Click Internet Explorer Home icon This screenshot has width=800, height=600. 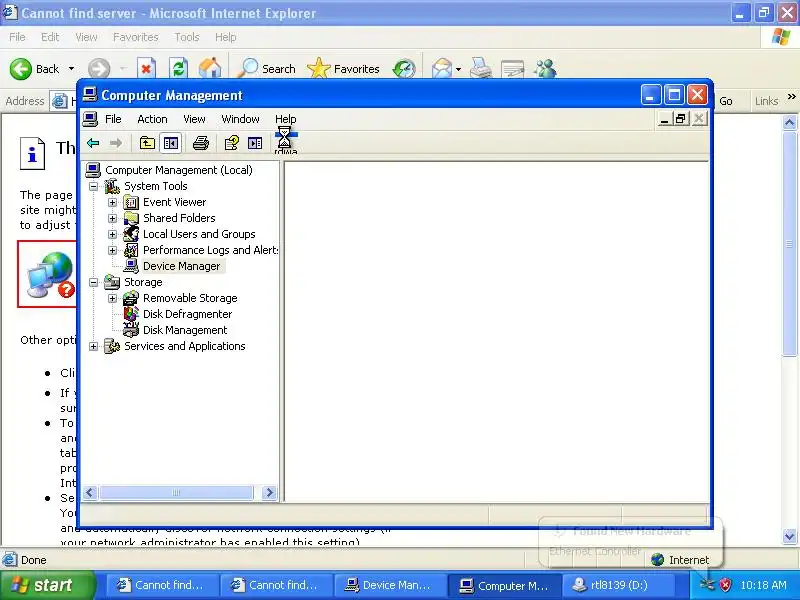coord(210,68)
